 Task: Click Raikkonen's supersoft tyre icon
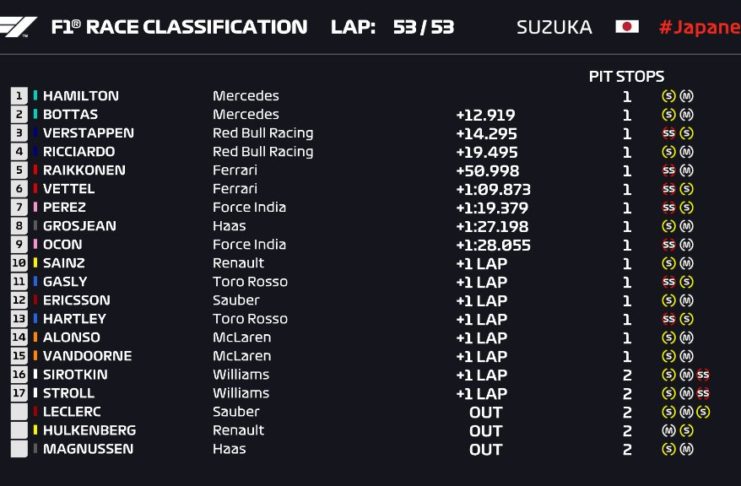[669, 171]
